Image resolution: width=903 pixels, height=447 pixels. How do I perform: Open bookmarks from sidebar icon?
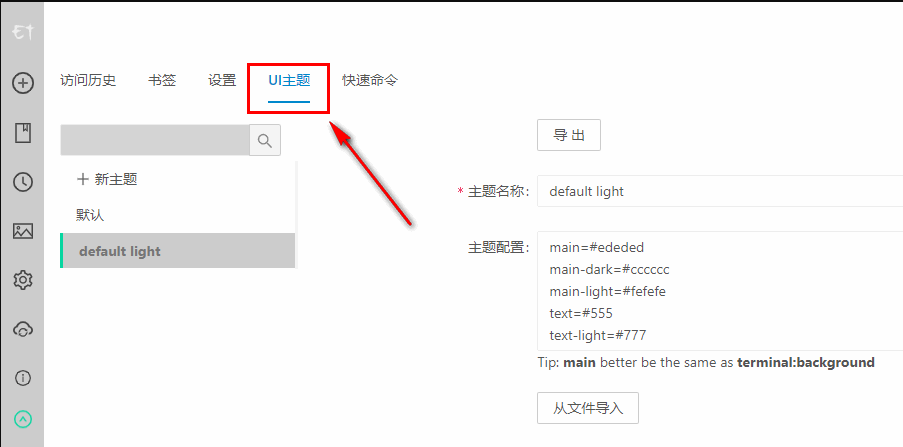point(23,133)
